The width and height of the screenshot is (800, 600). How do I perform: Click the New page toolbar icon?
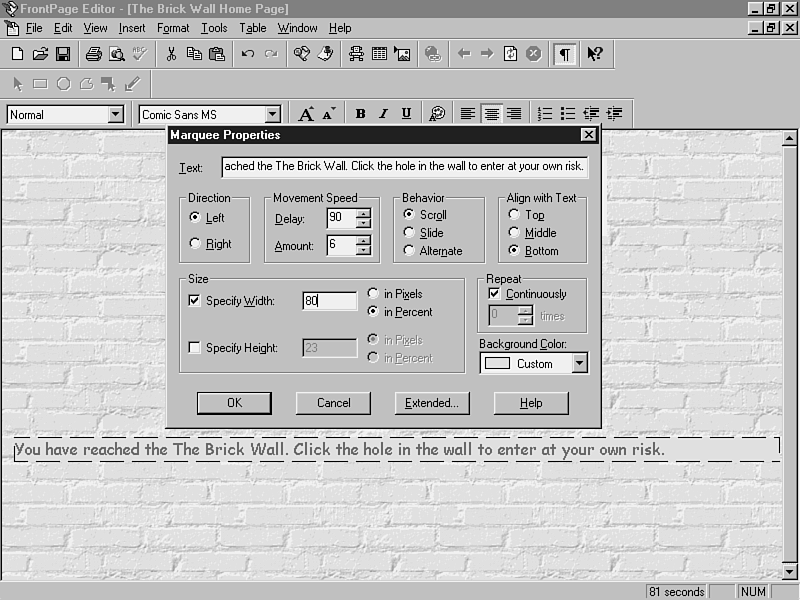(17, 54)
